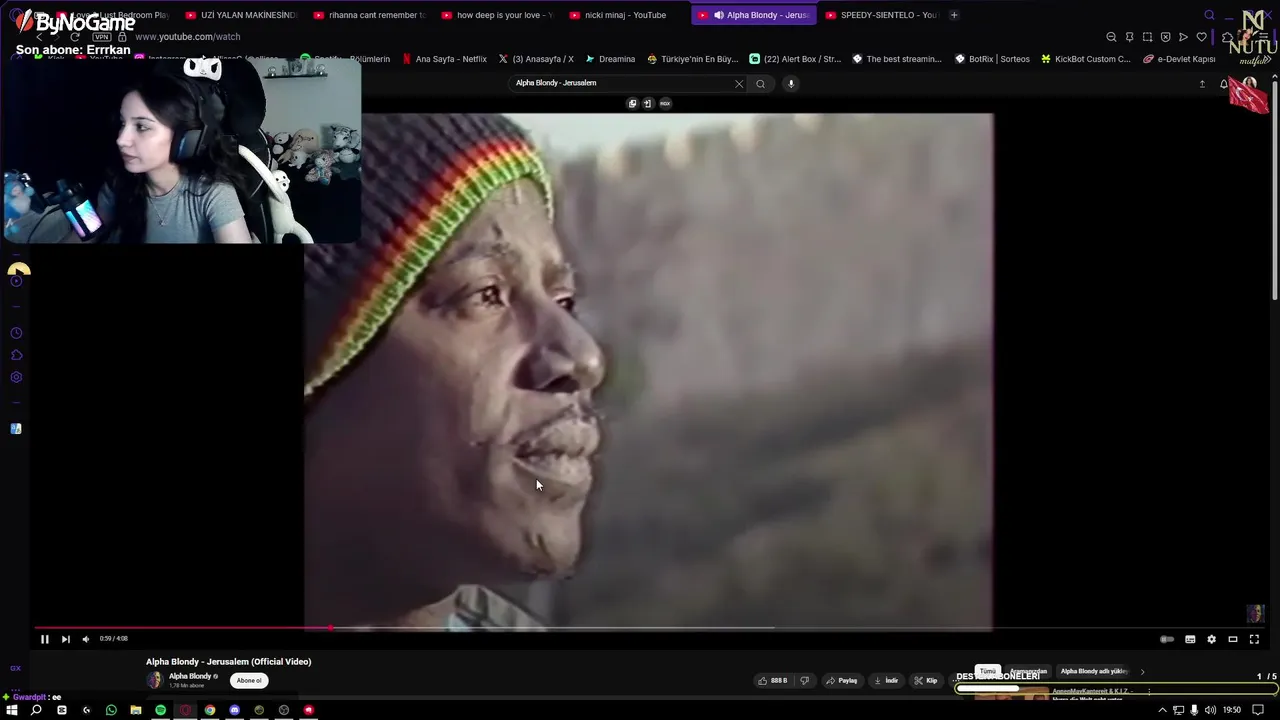Switch to 'UZİ YALAN MAKİNESİNDE' tab
This screenshot has height=720, width=1280.
[242, 15]
